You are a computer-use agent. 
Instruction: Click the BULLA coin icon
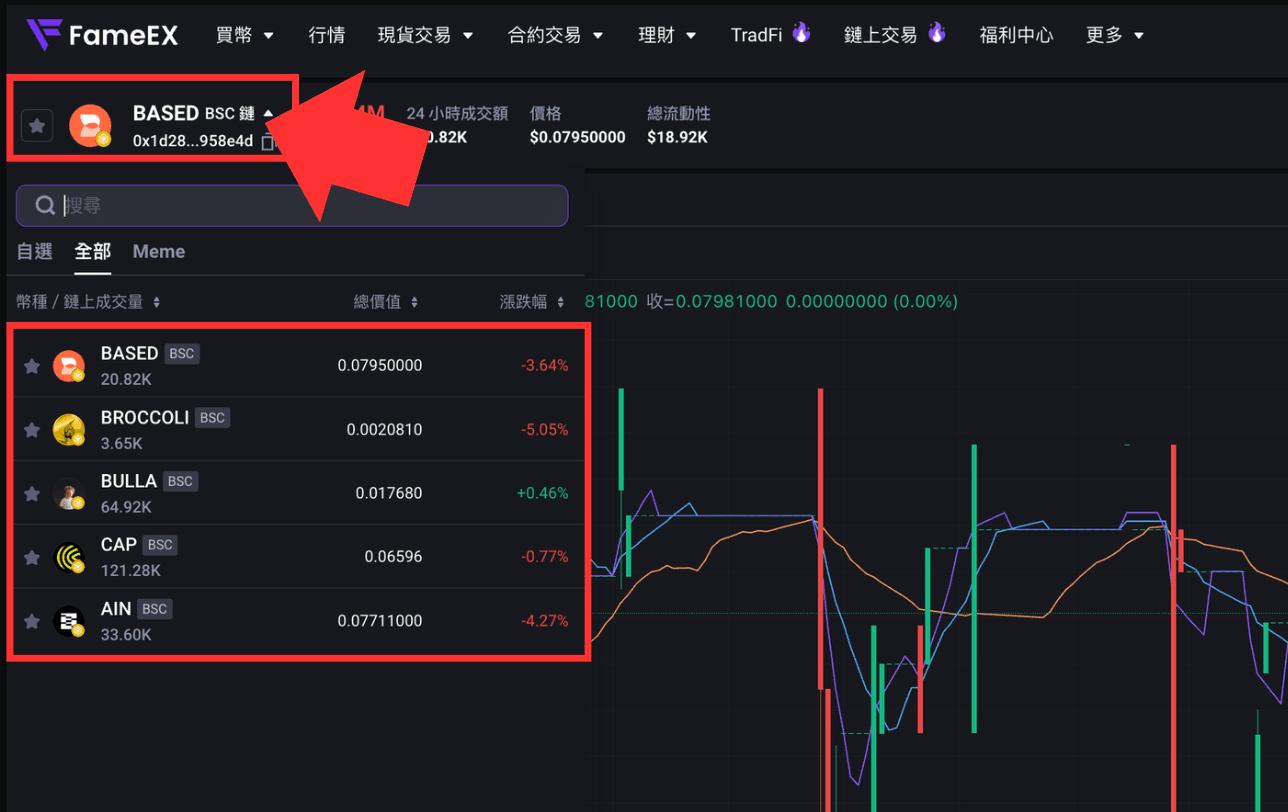(x=69, y=494)
